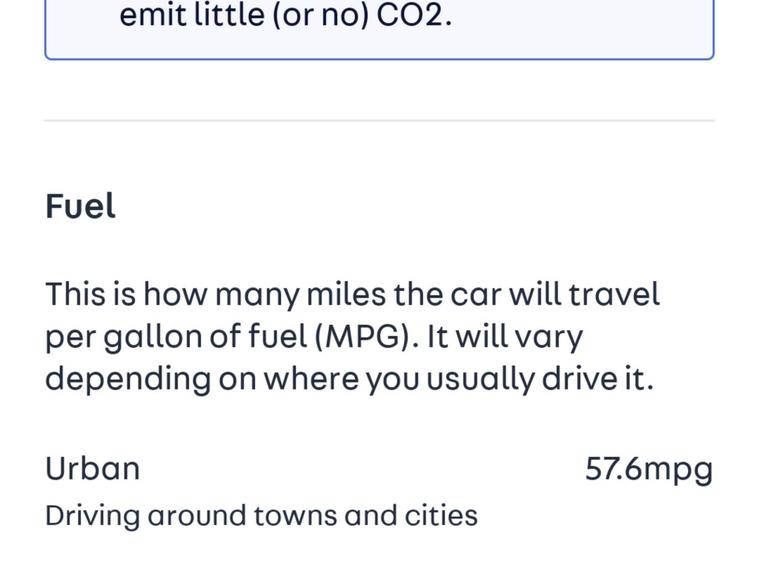
Task: Click the word "emit" in the info box
Action: [x=147, y=16]
